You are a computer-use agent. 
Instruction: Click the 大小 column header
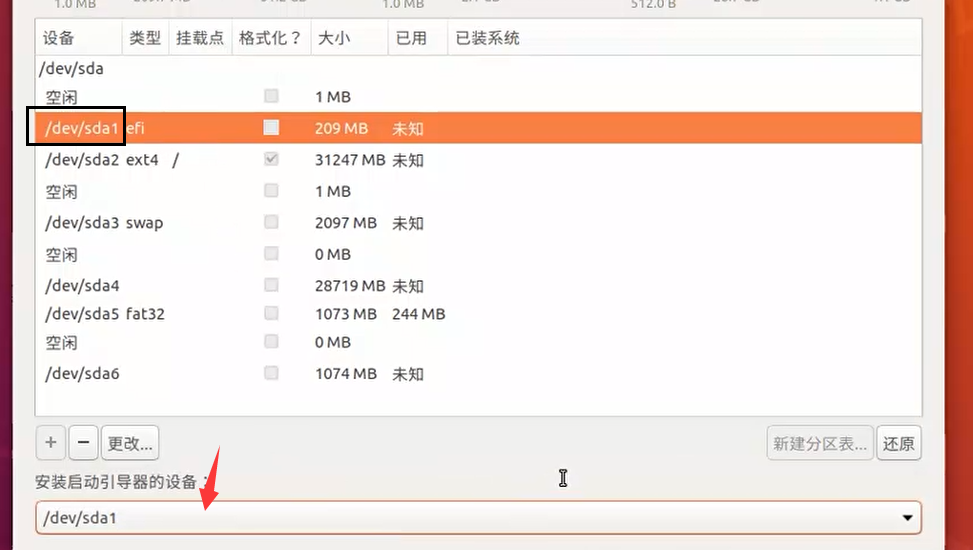[x=332, y=38]
